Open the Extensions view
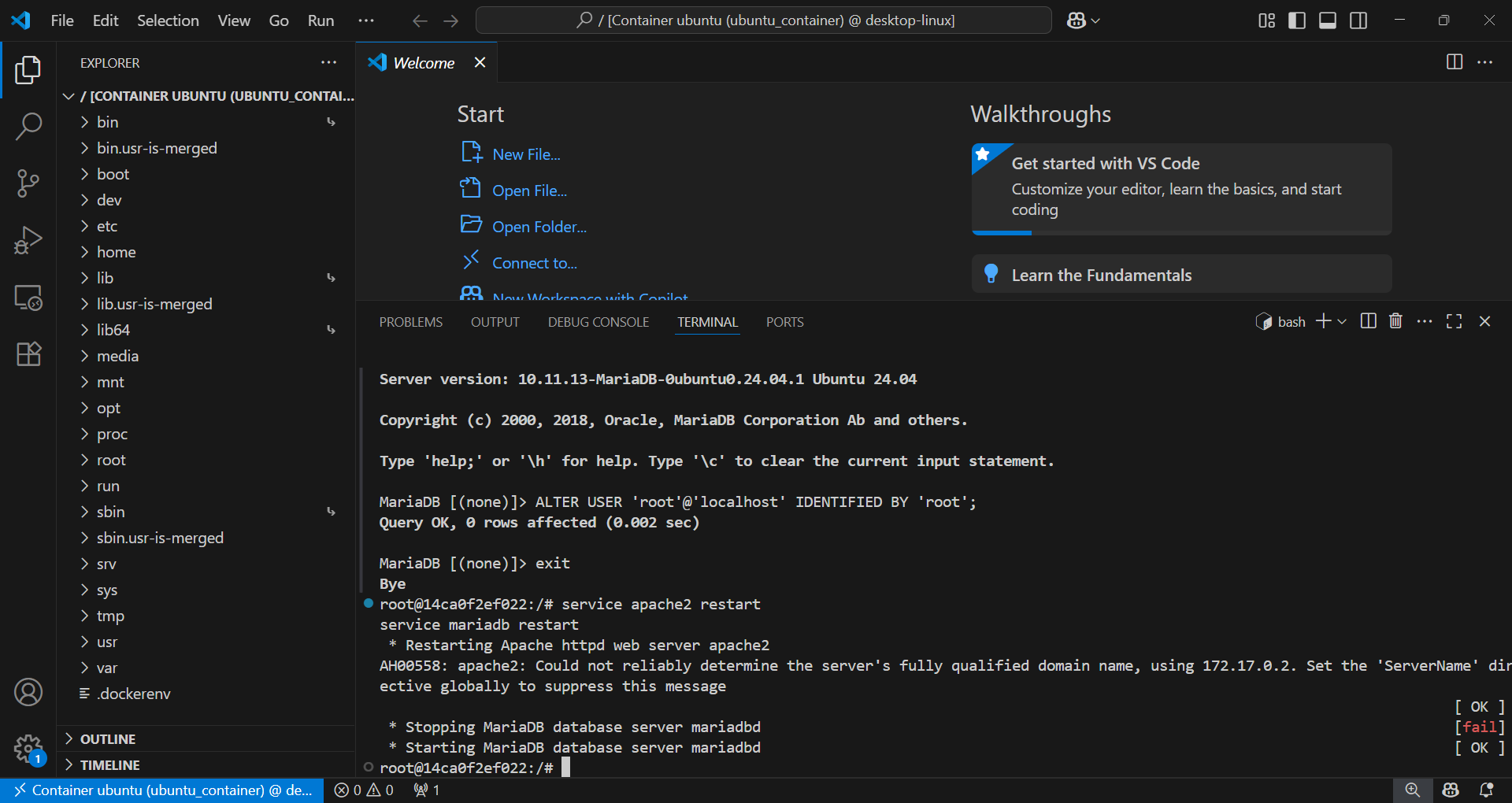Screen dimensions: 1512x803 pyautogui.click(x=28, y=353)
